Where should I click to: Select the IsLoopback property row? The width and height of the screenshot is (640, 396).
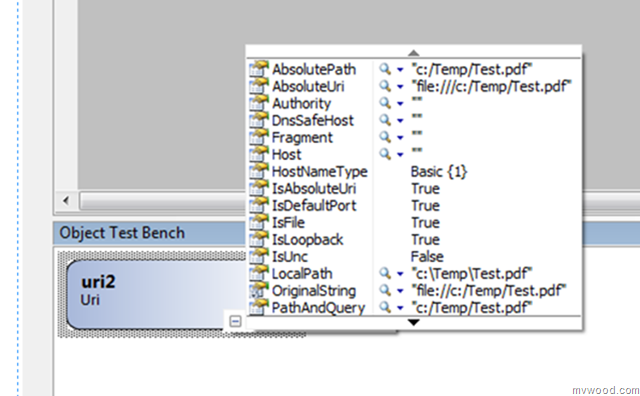coord(414,240)
